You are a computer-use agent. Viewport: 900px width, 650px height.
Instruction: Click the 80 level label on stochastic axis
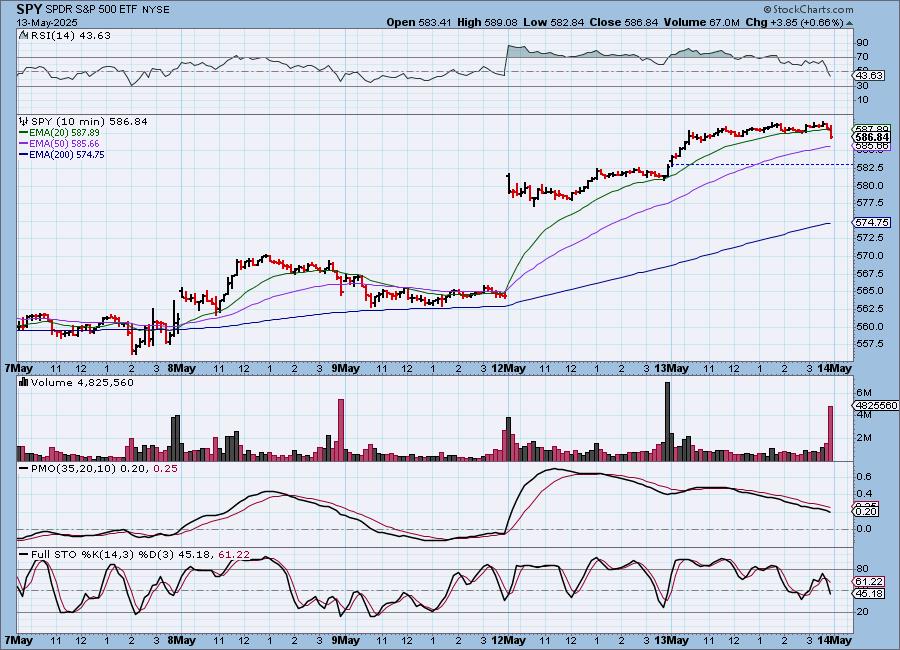tap(862, 569)
